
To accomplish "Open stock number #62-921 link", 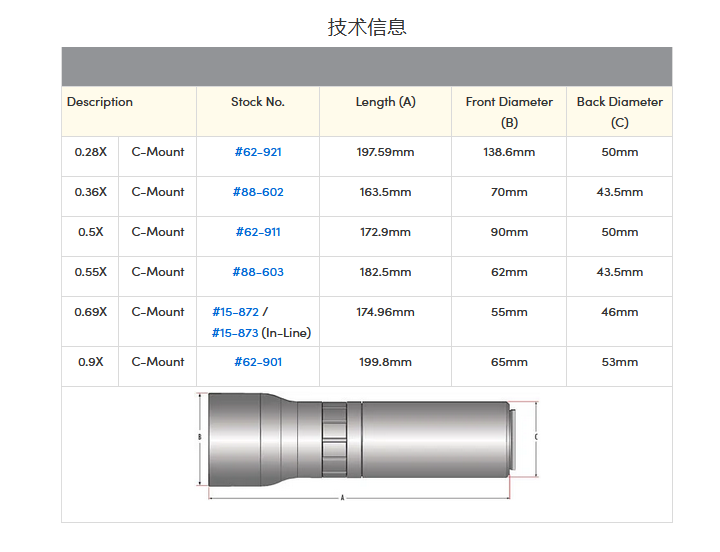I will click(x=258, y=152).
